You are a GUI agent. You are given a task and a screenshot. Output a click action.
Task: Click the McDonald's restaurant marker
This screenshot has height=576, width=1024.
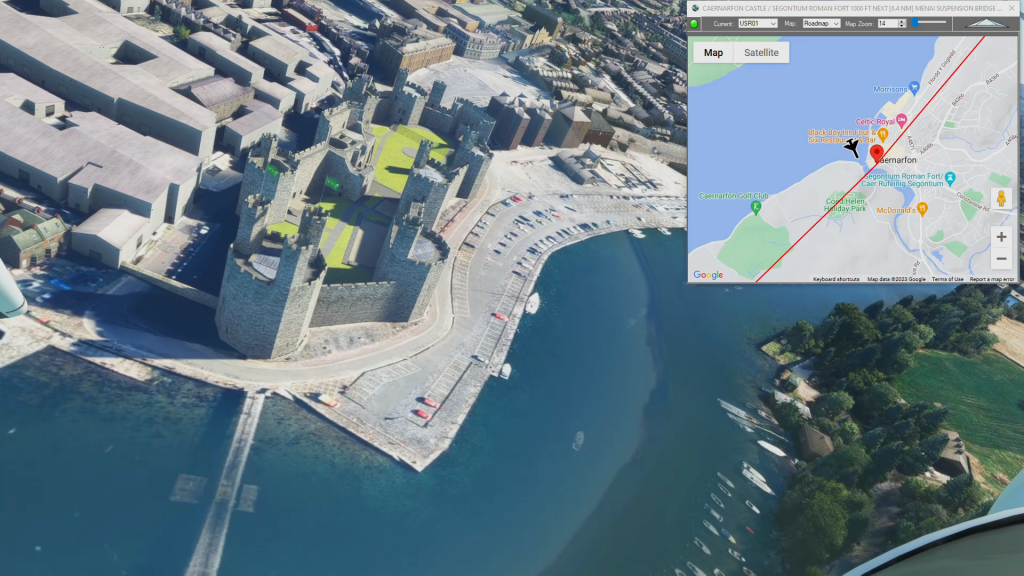point(922,209)
